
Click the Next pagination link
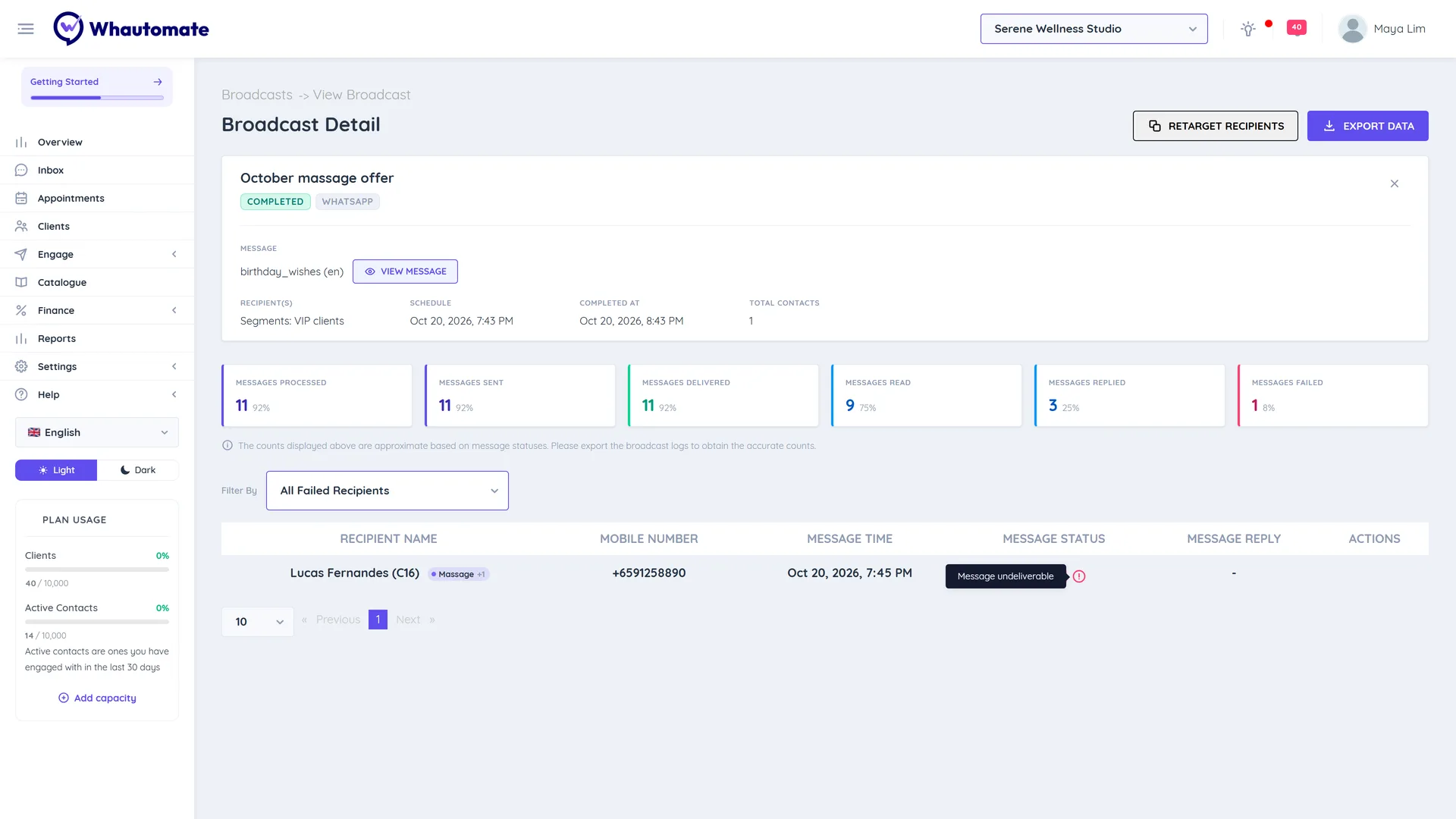click(x=408, y=620)
